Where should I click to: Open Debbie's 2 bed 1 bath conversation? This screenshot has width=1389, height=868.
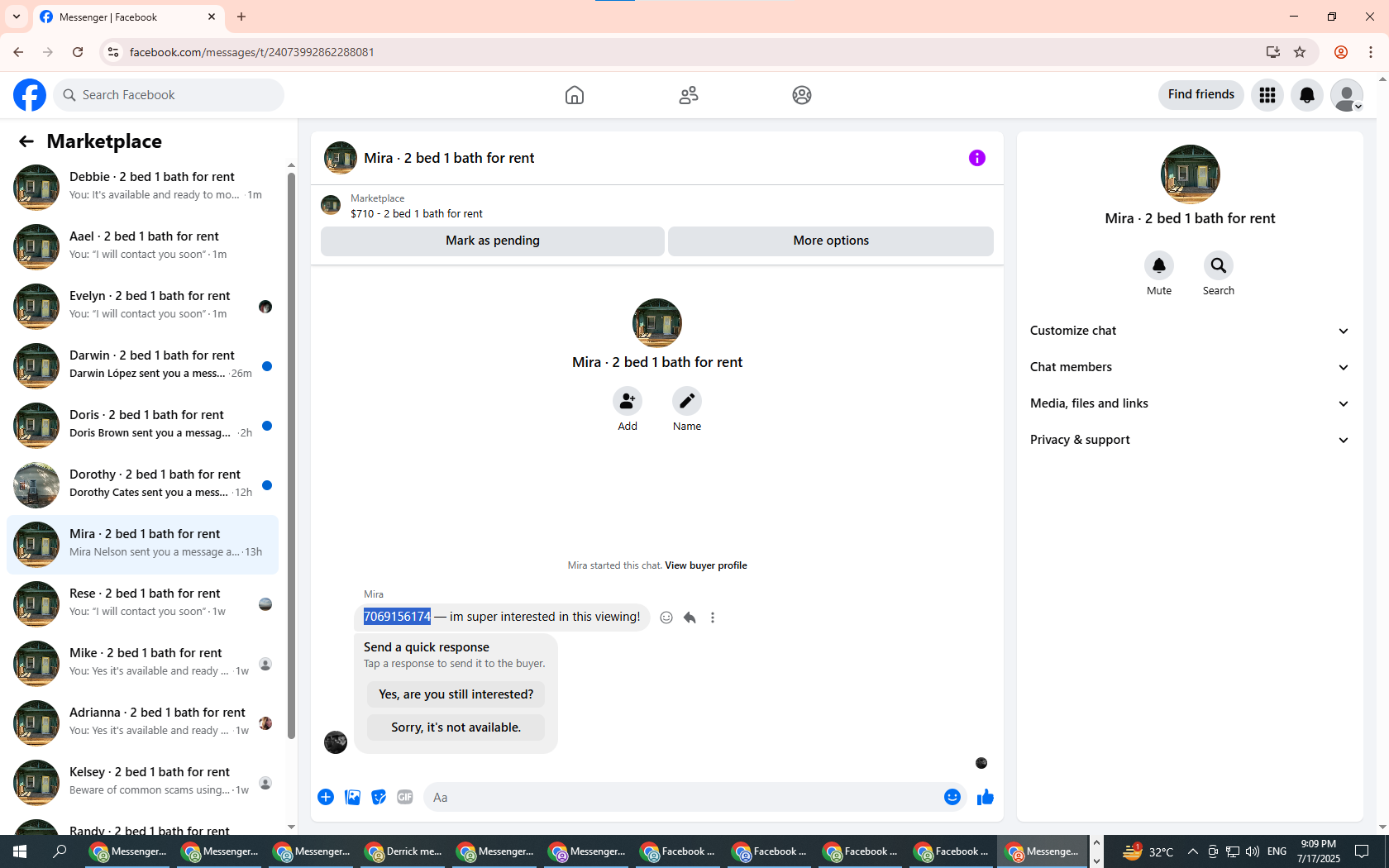click(142, 187)
